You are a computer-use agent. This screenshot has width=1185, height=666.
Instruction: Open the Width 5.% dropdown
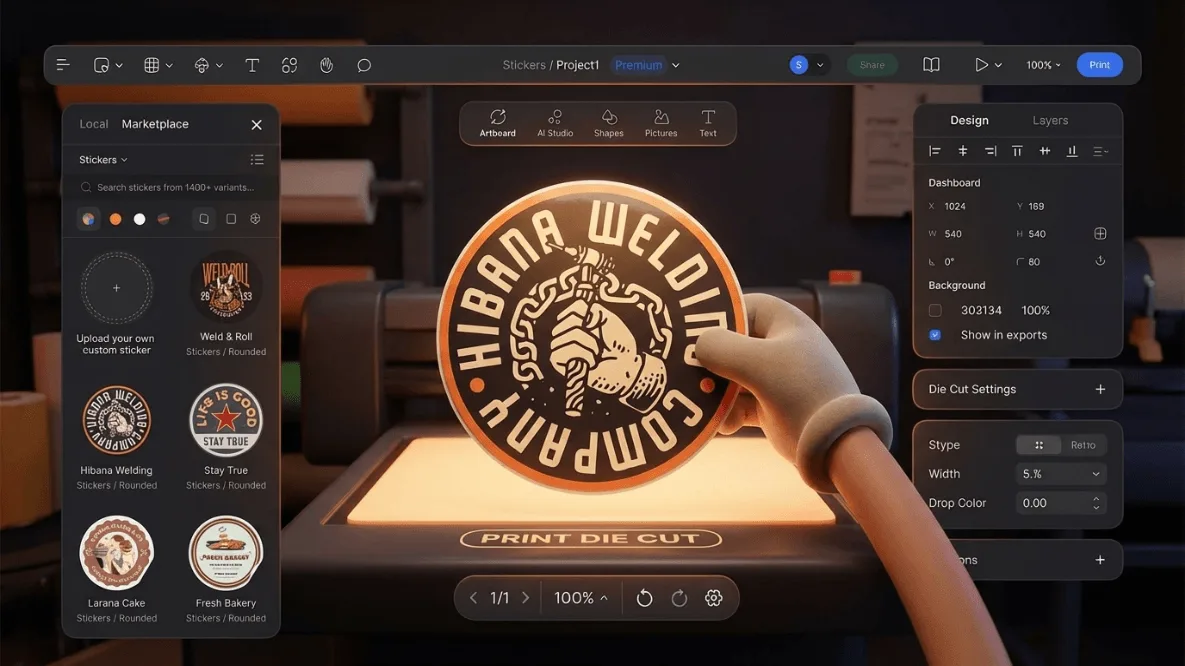pyautogui.click(x=1061, y=474)
